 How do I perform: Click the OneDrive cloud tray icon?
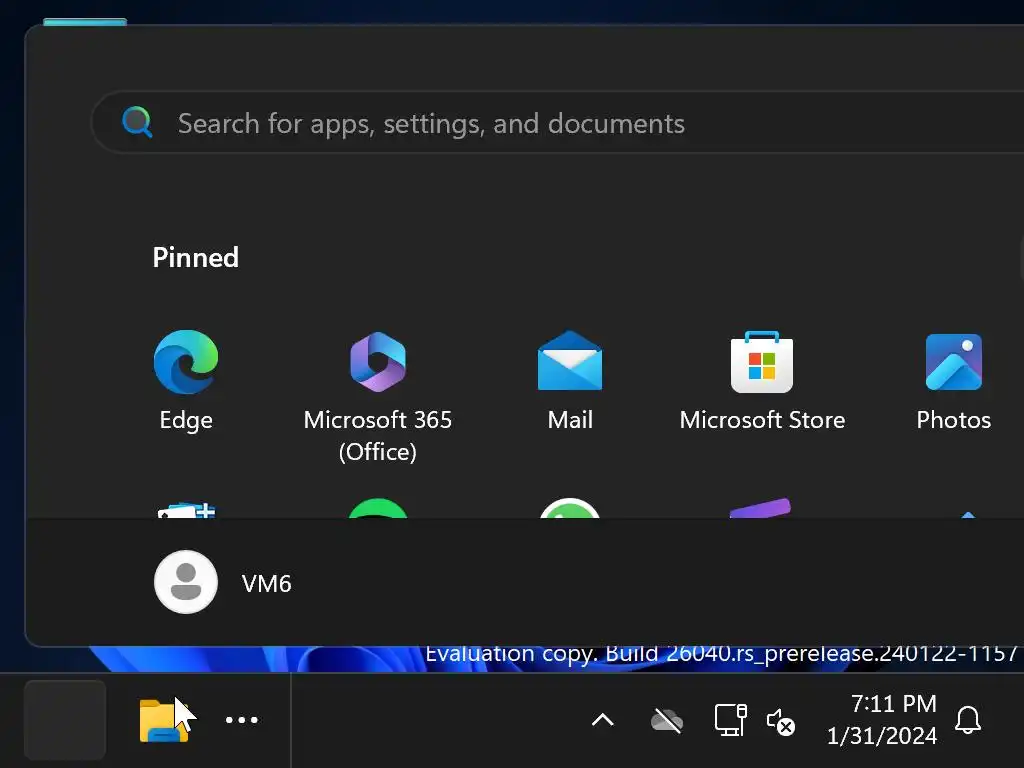(x=667, y=721)
